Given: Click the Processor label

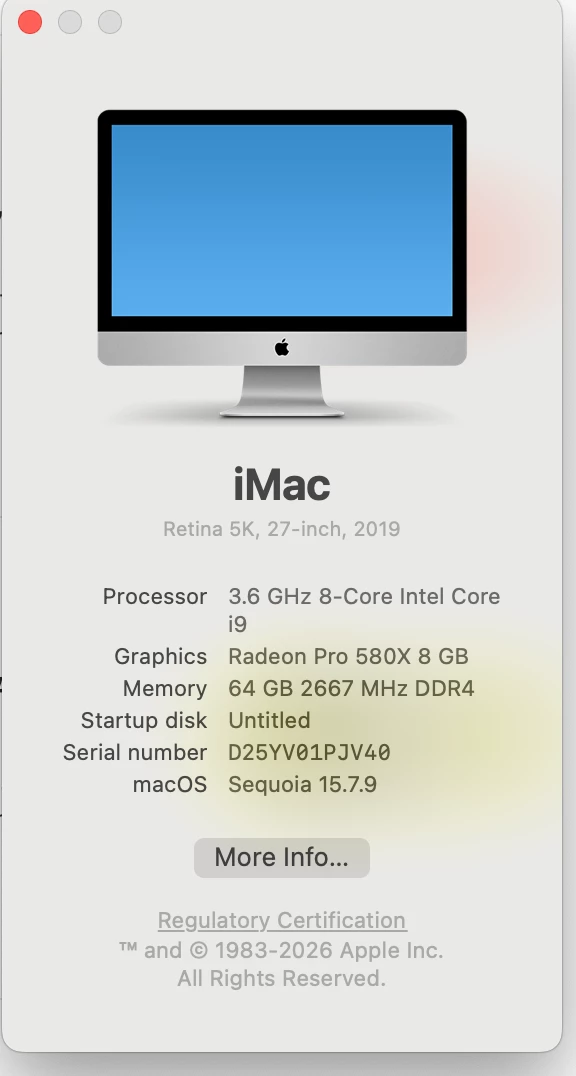Looking at the screenshot, I should (154, 596).
